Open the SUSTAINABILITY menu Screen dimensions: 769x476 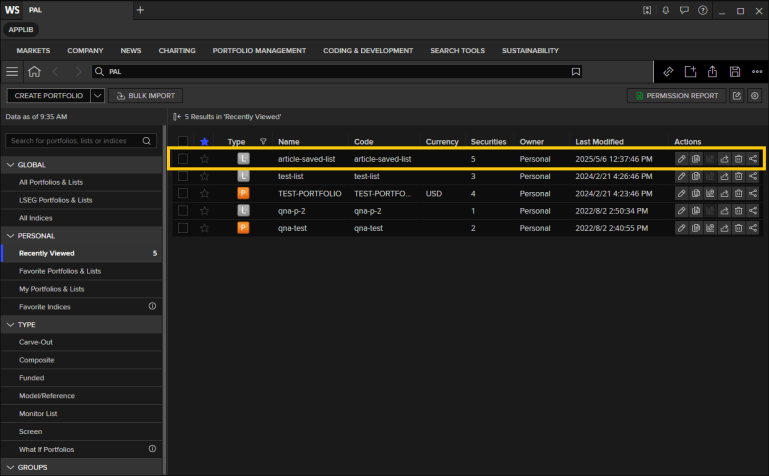[x=530, y=50]
